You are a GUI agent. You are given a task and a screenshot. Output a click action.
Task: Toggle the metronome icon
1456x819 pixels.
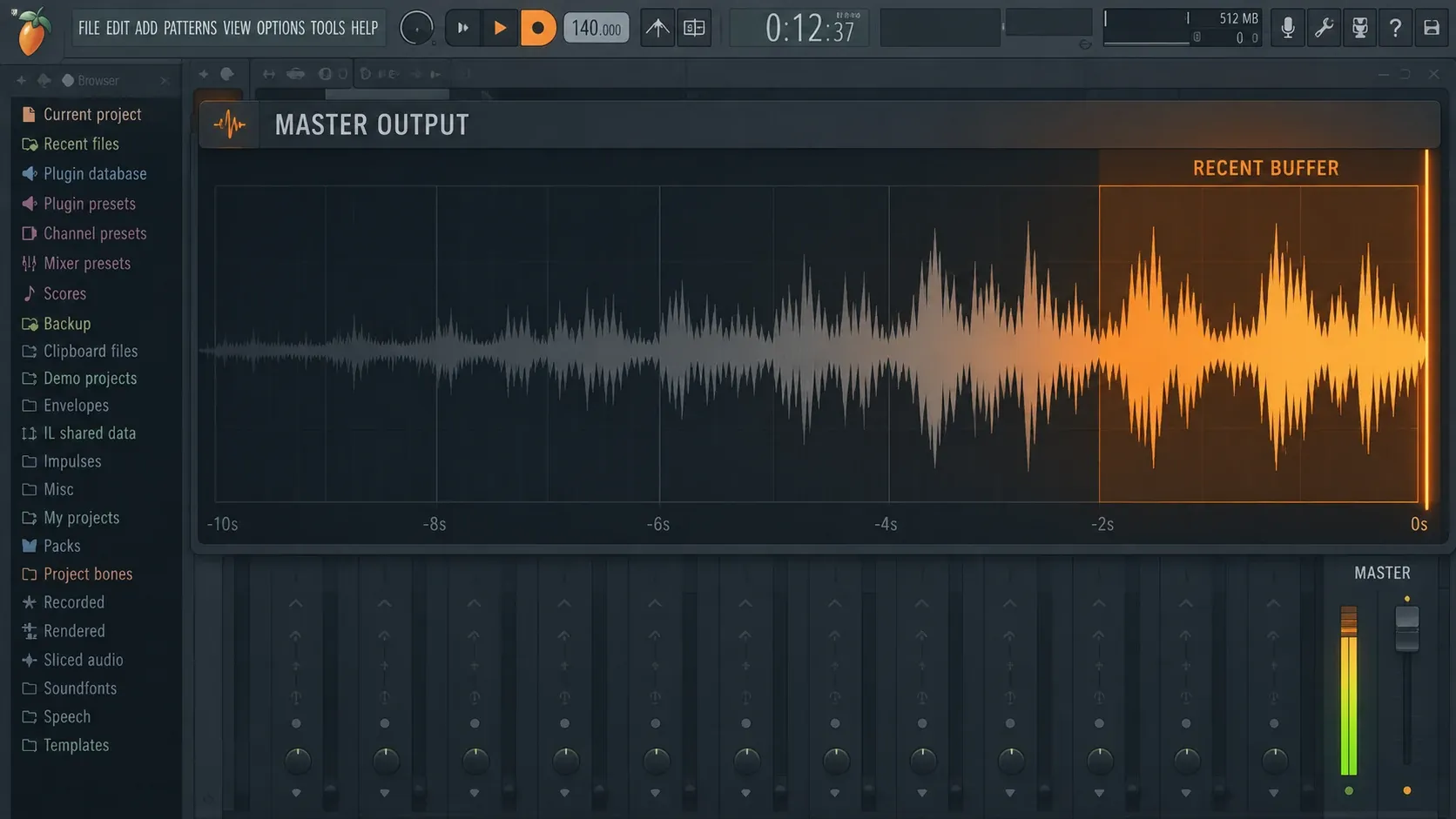click(657, 28)
